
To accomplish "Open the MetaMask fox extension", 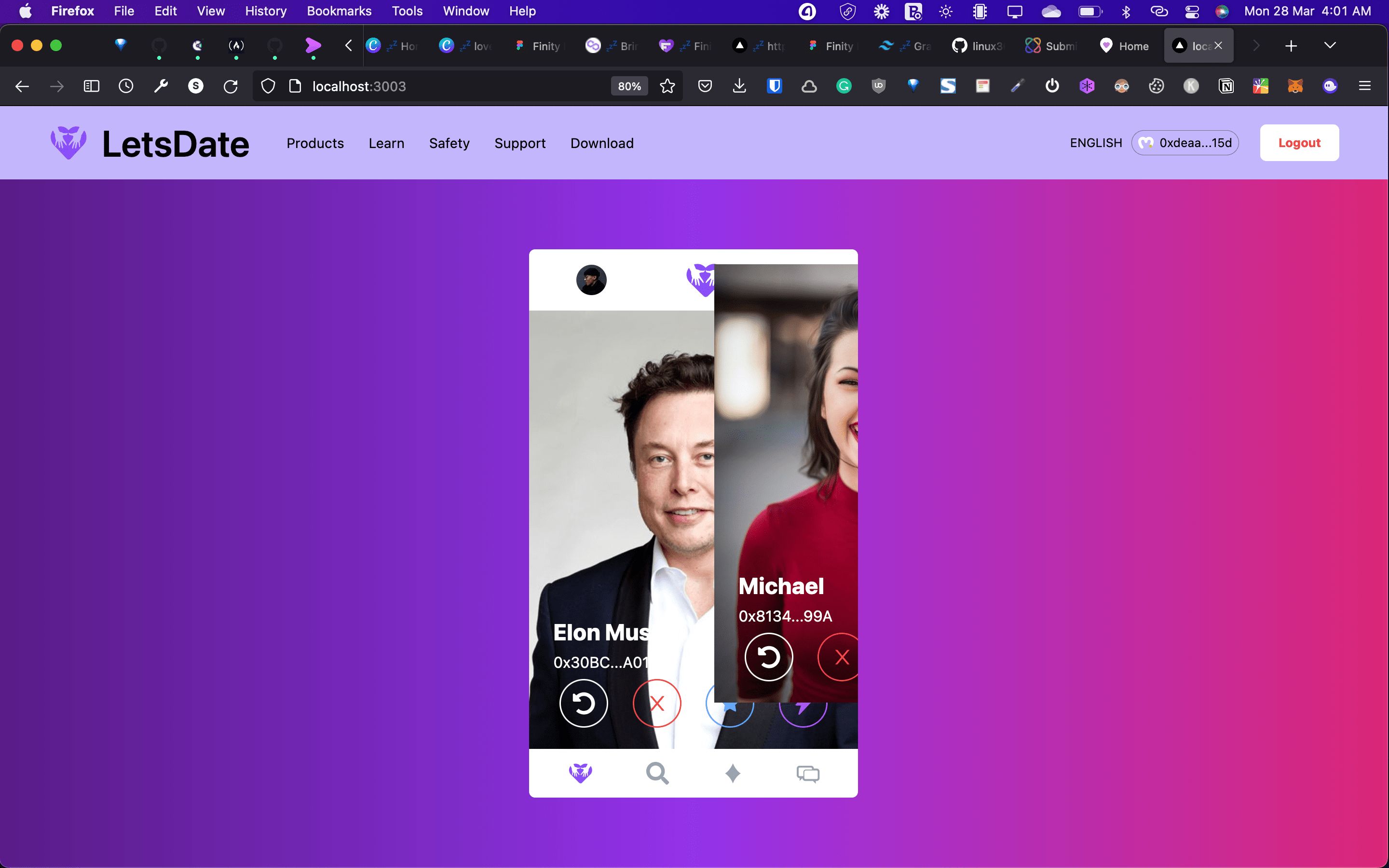I will (1295, 86).
